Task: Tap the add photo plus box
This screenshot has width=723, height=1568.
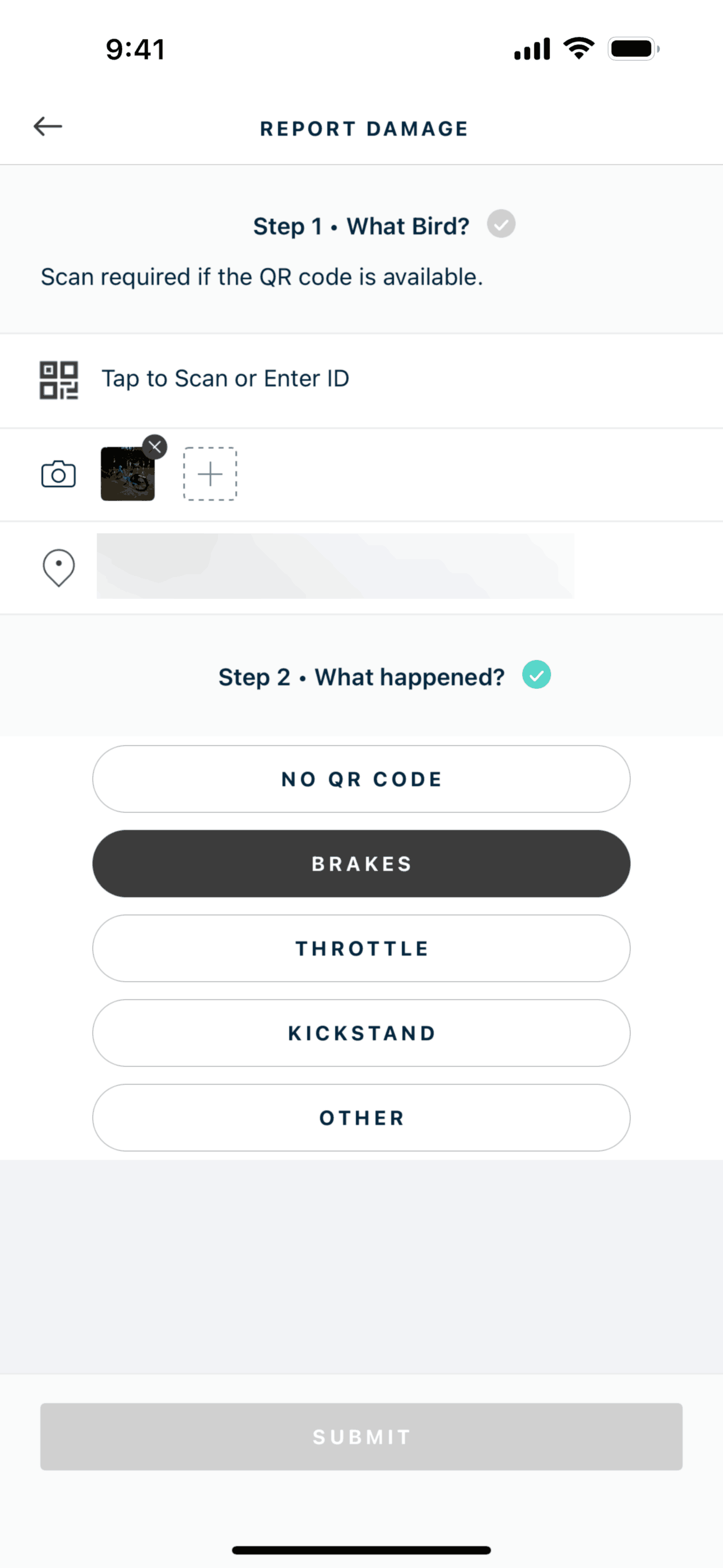Action: click(x=210, y=474)
